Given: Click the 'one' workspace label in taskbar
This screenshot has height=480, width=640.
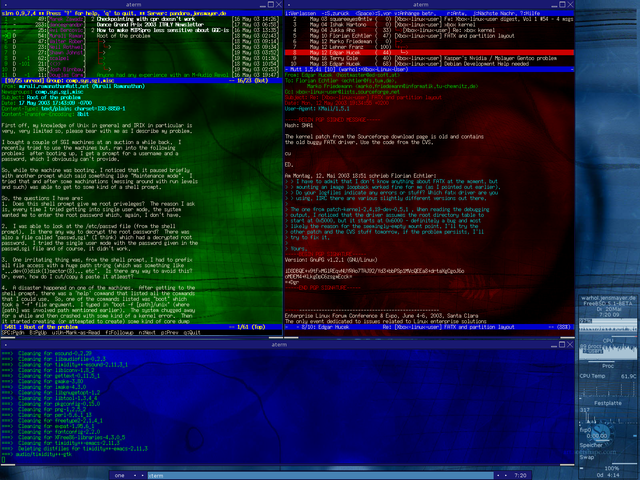Looking at the screenshot, I should 120,476.
